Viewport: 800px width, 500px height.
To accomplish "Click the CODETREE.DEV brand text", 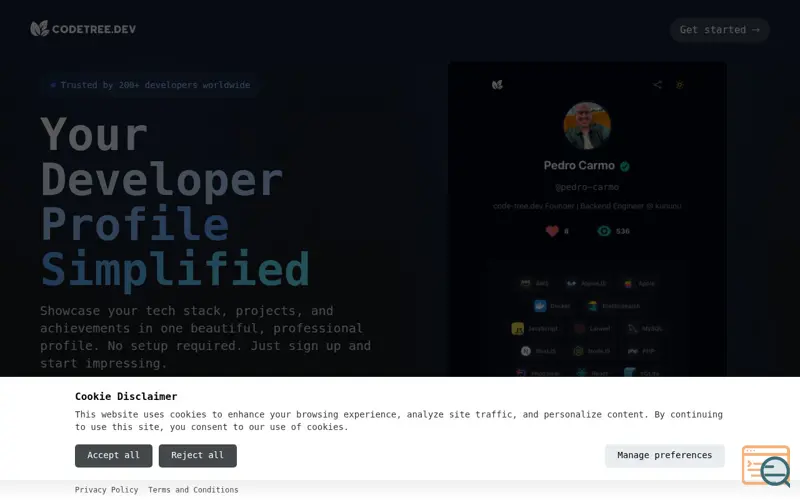I will 94,30.
